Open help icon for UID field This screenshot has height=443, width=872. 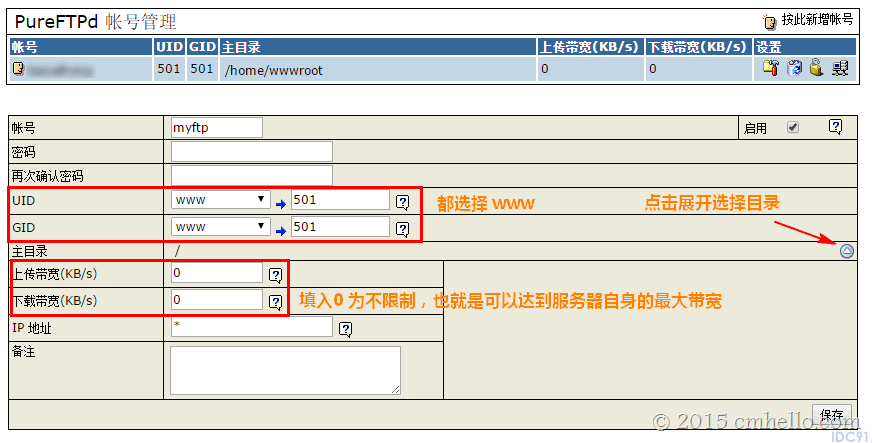point(403,202)
